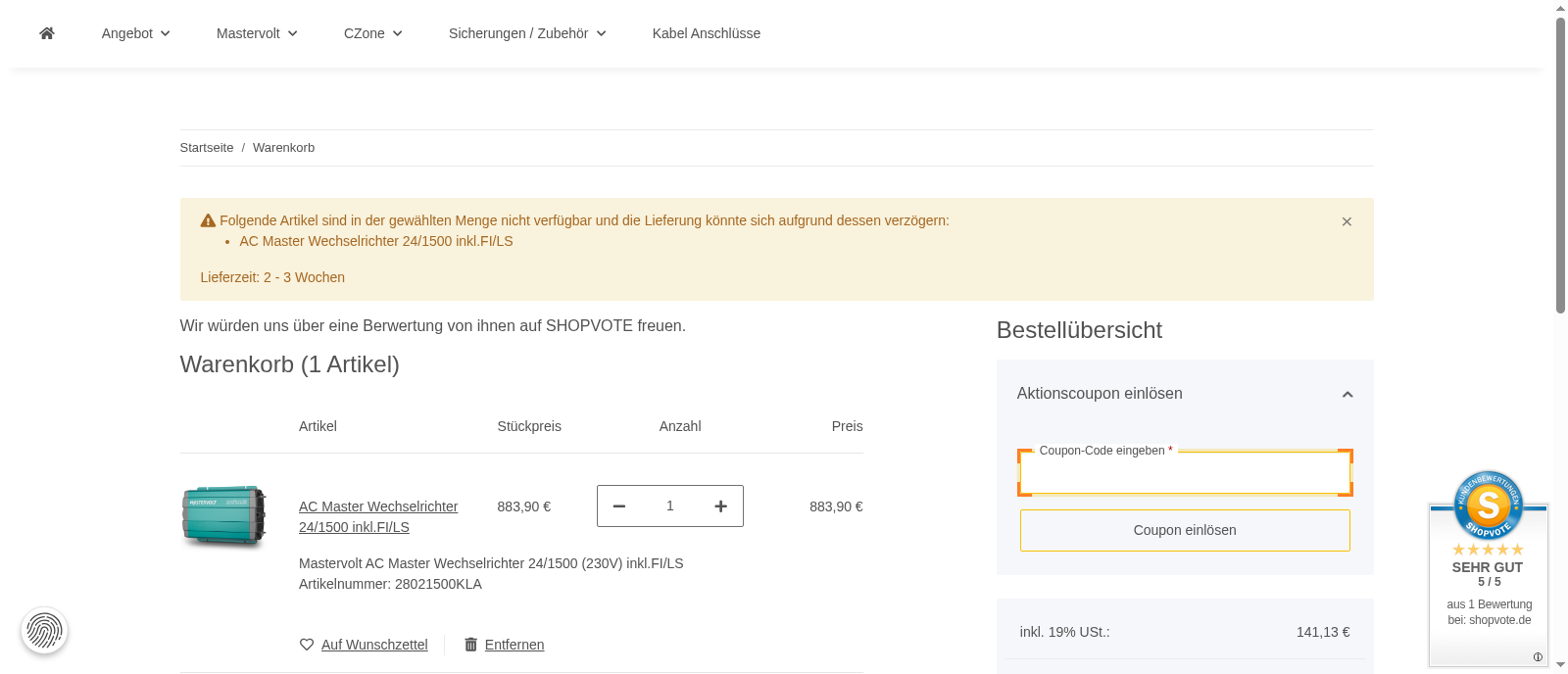Decrease quantity with the minus button
The width and height of the screenshot is (1568, 674).
pyautogui.click(x=619, y=506)
